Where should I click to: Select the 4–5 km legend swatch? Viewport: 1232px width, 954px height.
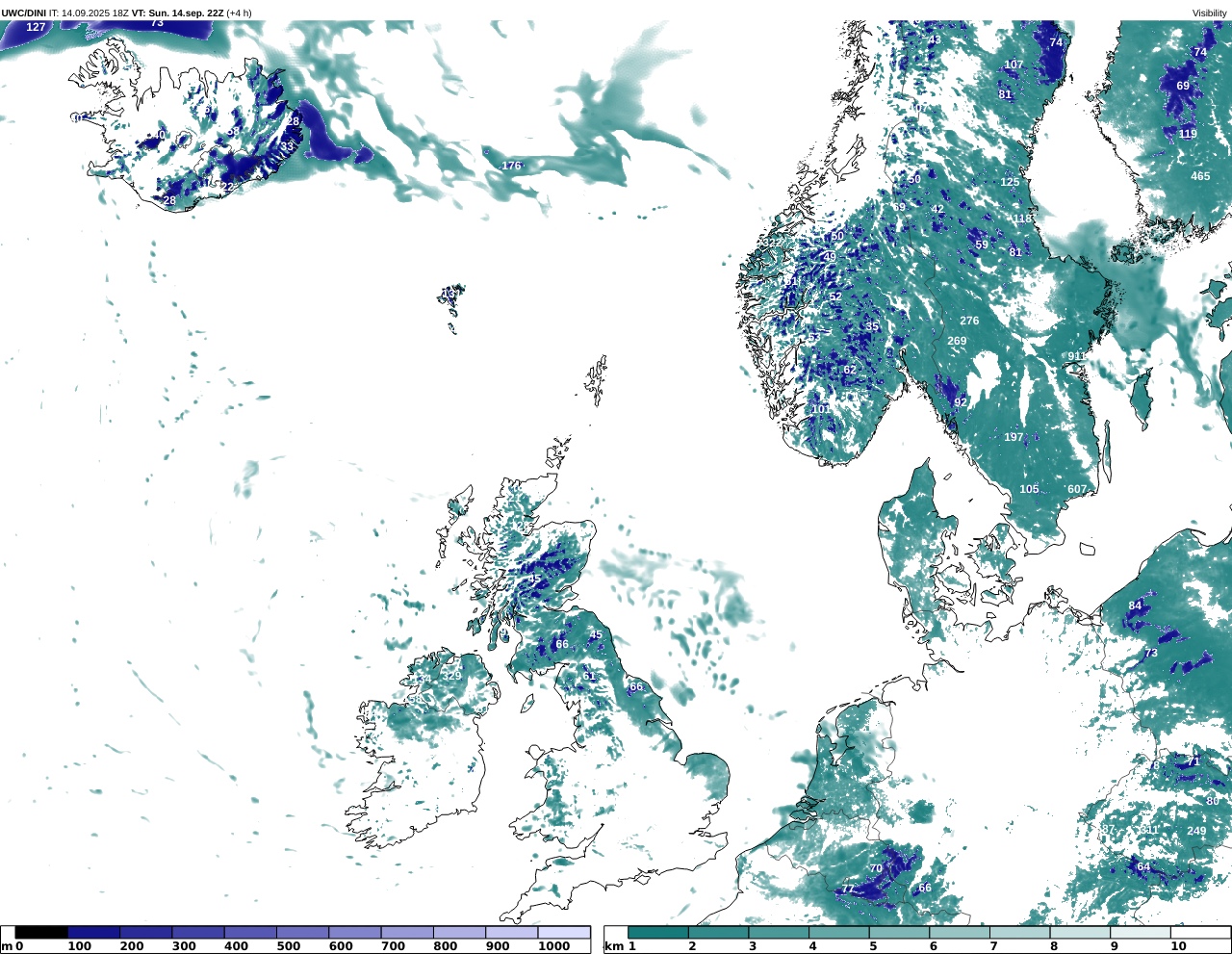[x=838, y=932]
